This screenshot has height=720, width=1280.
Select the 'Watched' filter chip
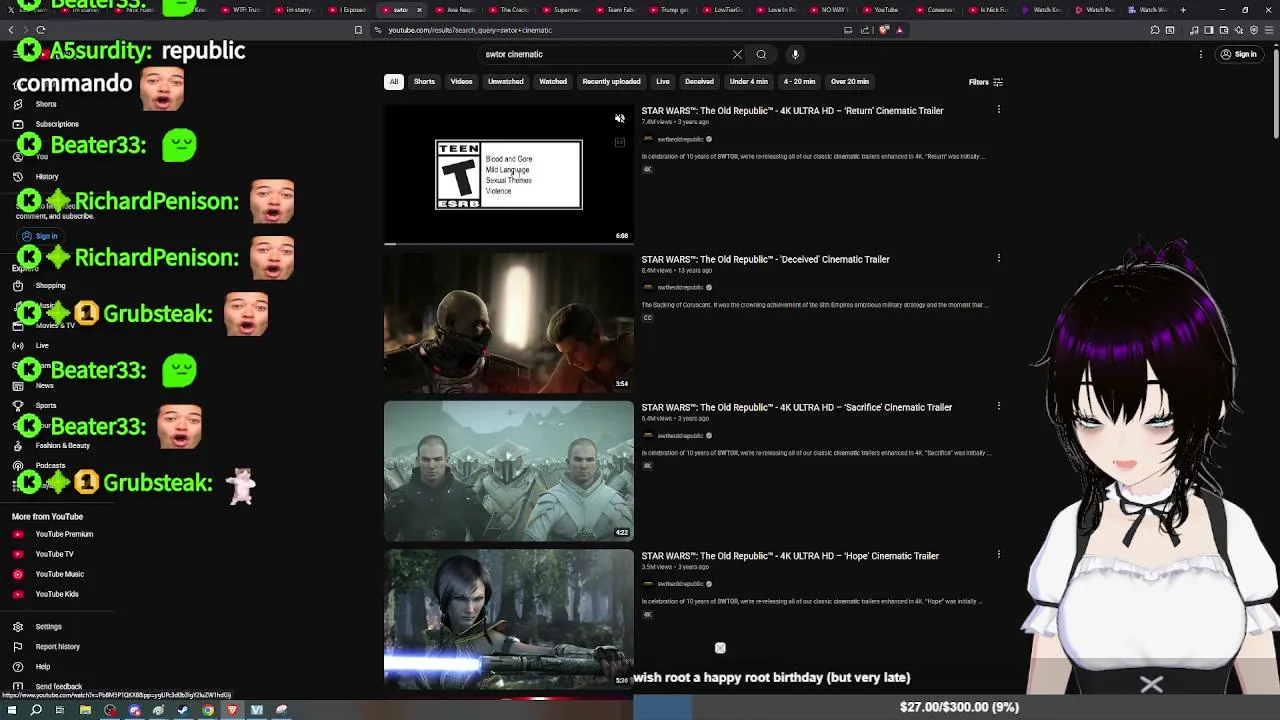coord(553,82)
